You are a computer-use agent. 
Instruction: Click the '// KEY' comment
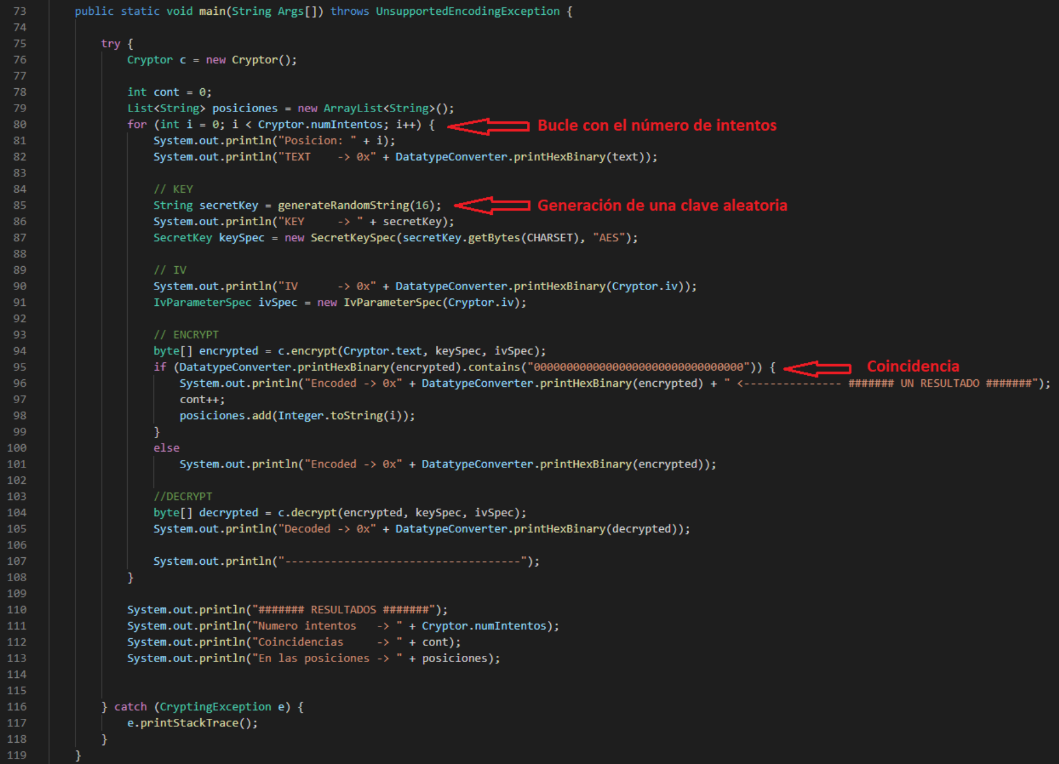[173, 189]
